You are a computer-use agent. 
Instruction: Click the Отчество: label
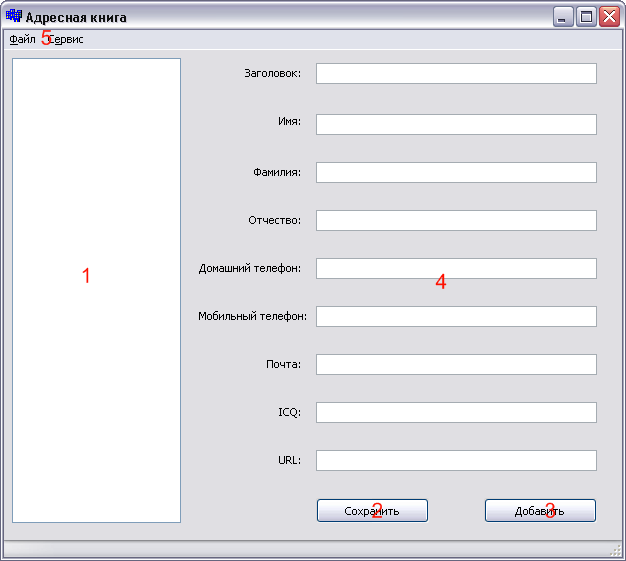click(275, 220)
